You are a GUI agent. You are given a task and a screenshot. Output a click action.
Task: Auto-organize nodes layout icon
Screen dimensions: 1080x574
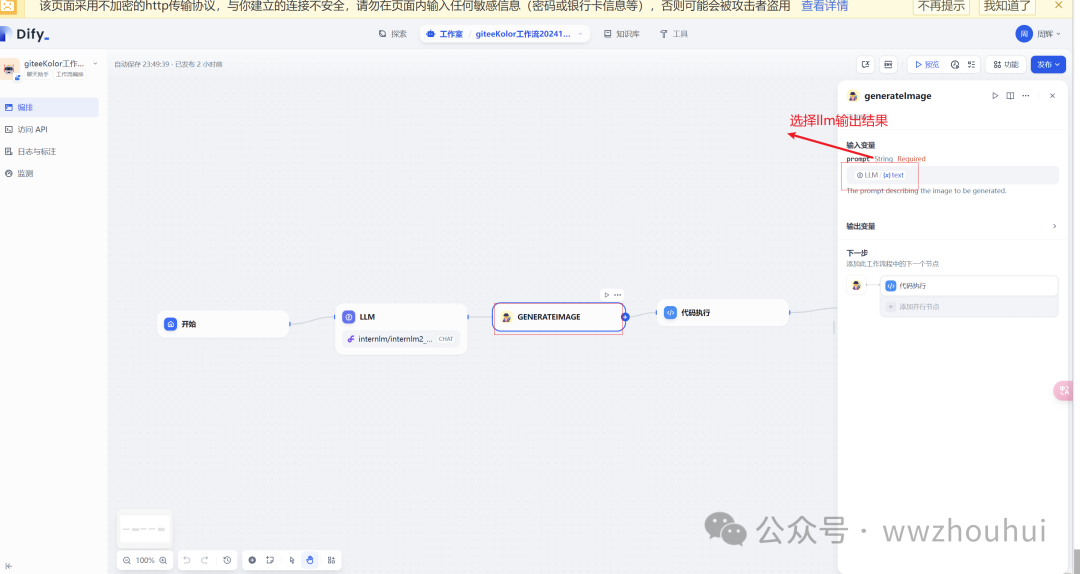click(331, 560)
